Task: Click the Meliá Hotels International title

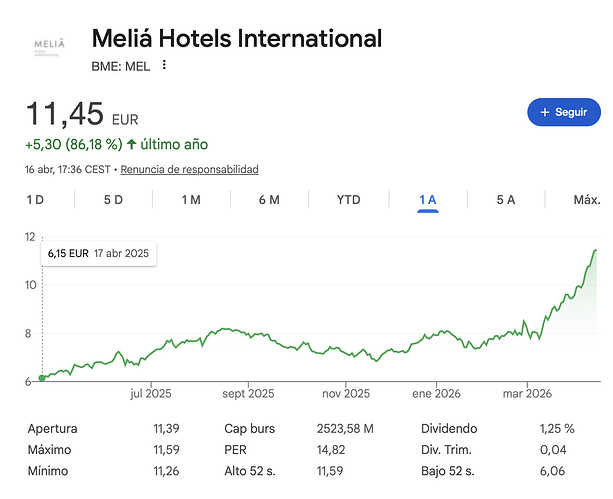Action: (x=236, y=39)
